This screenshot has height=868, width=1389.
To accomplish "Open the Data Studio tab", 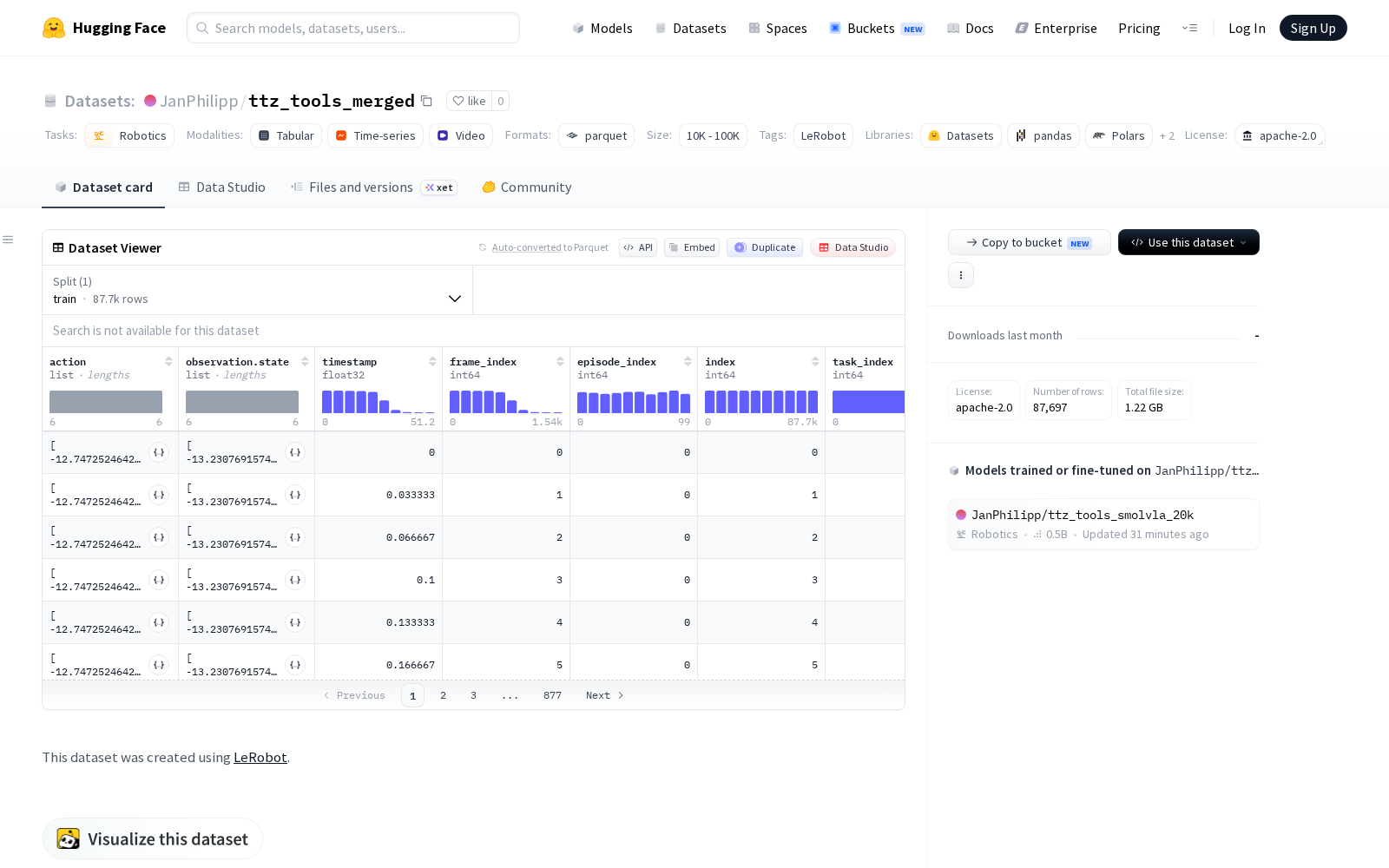I will (x=221, y=187).
